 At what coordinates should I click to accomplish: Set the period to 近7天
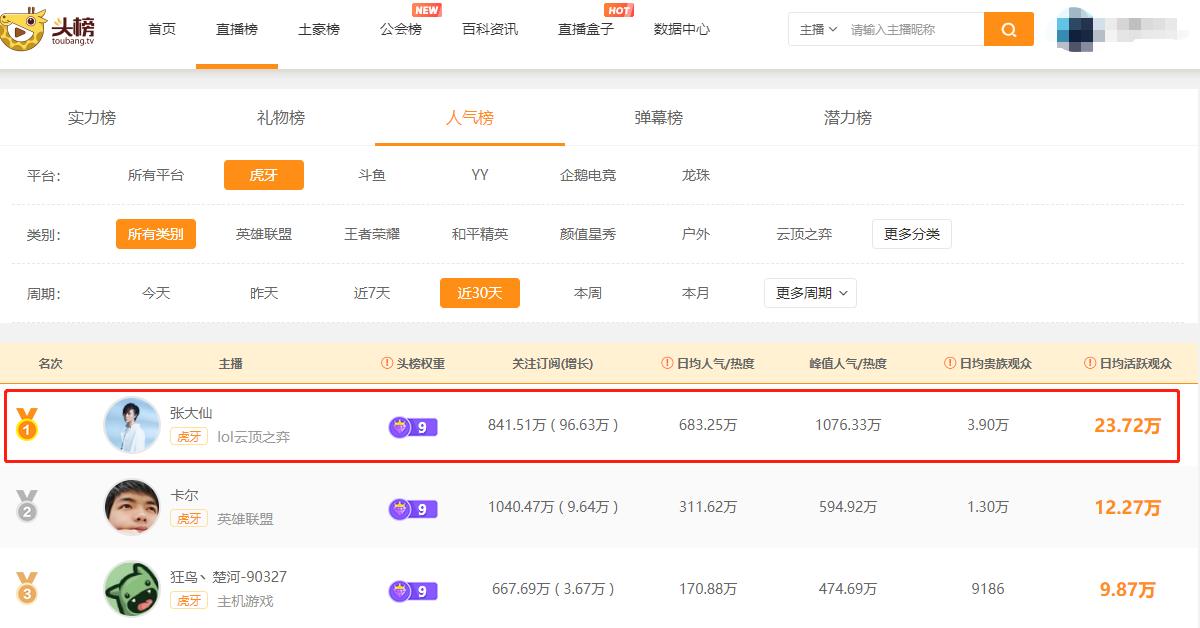coord(372,293)
